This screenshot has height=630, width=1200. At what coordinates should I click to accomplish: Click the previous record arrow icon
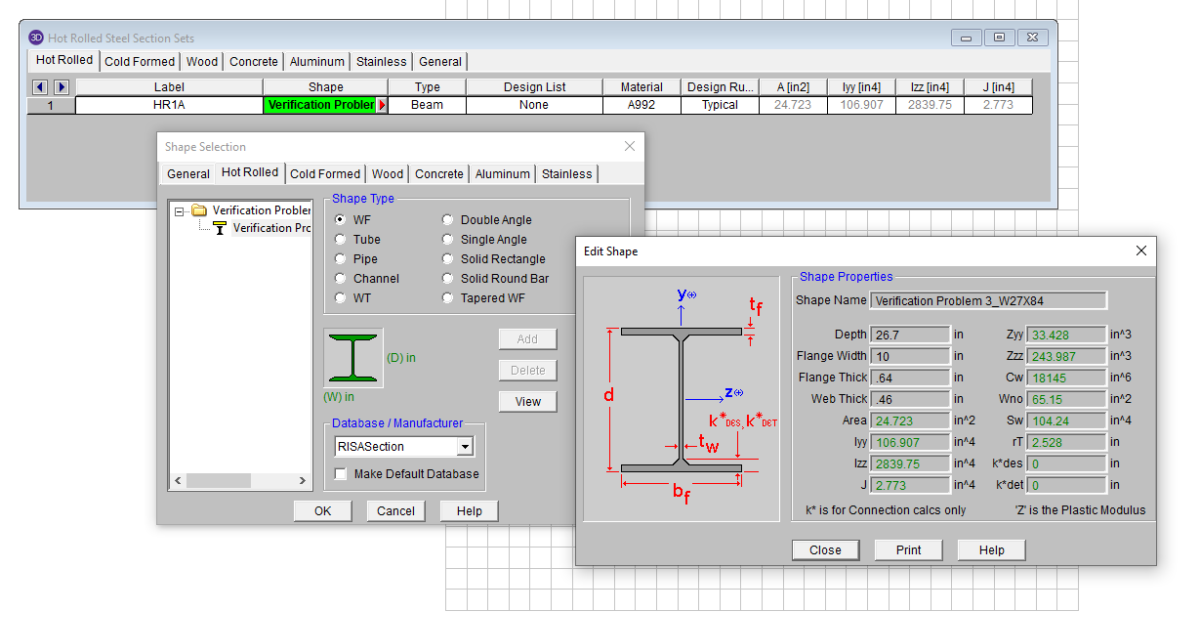[41, 87]
